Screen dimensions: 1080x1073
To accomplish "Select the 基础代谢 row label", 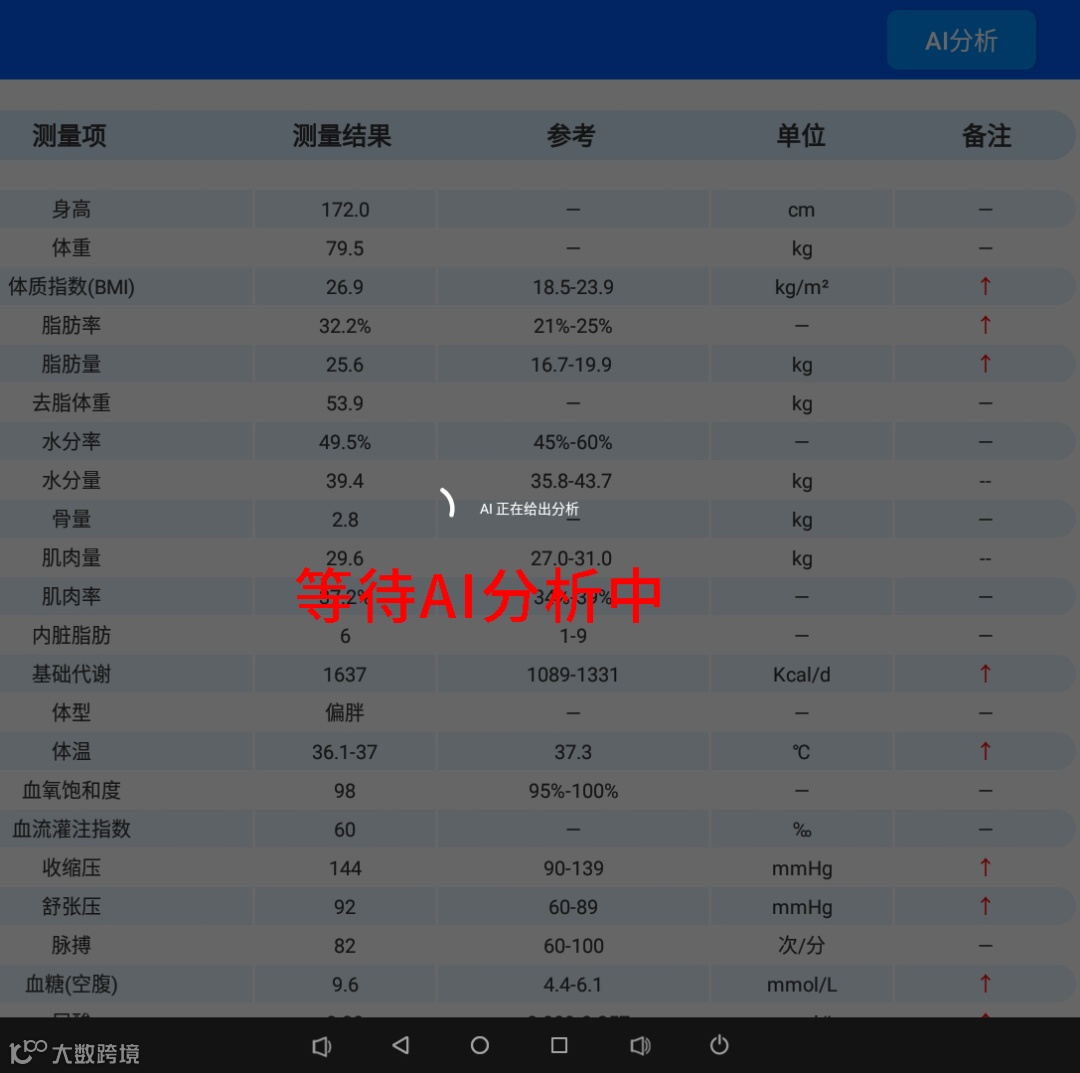I will pos(71,674).
